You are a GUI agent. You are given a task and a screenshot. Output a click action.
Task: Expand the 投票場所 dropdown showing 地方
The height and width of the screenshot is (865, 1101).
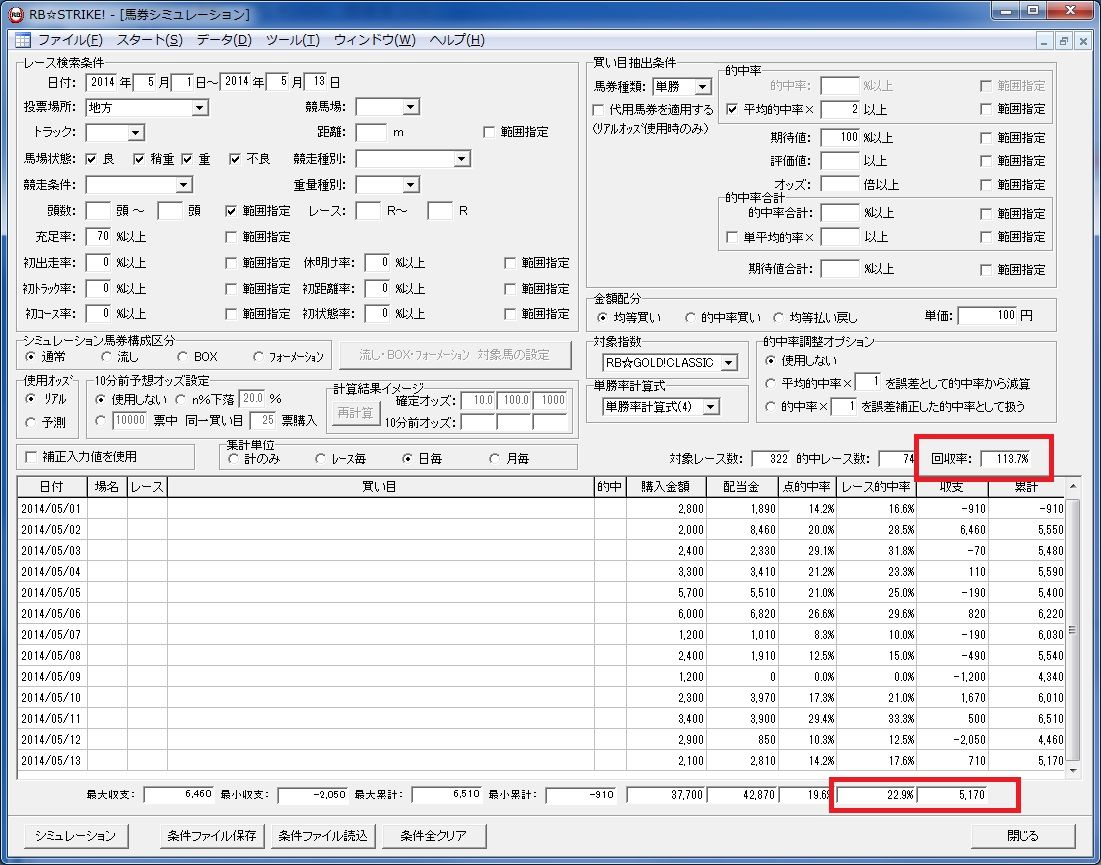pyautogui.click(x=200, y=108)
